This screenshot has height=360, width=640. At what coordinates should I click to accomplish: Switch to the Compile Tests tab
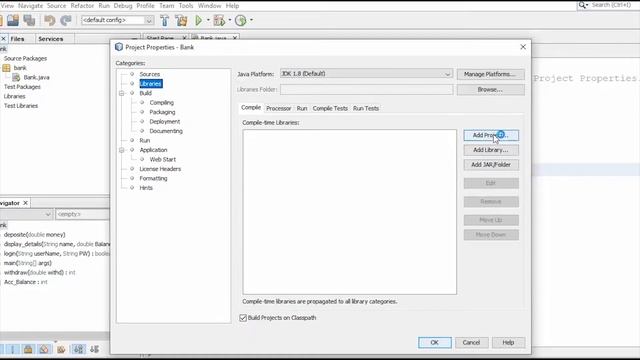click(x=330, y=108)
